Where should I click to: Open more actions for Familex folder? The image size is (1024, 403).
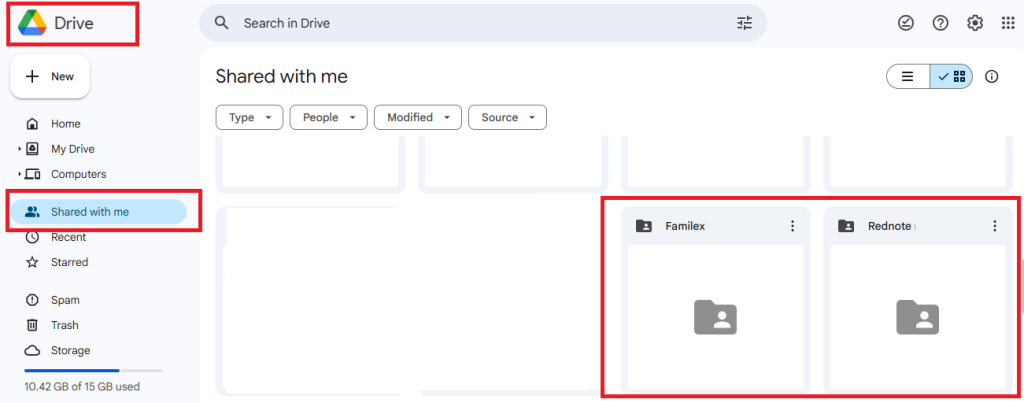click(x=792, y=226)
